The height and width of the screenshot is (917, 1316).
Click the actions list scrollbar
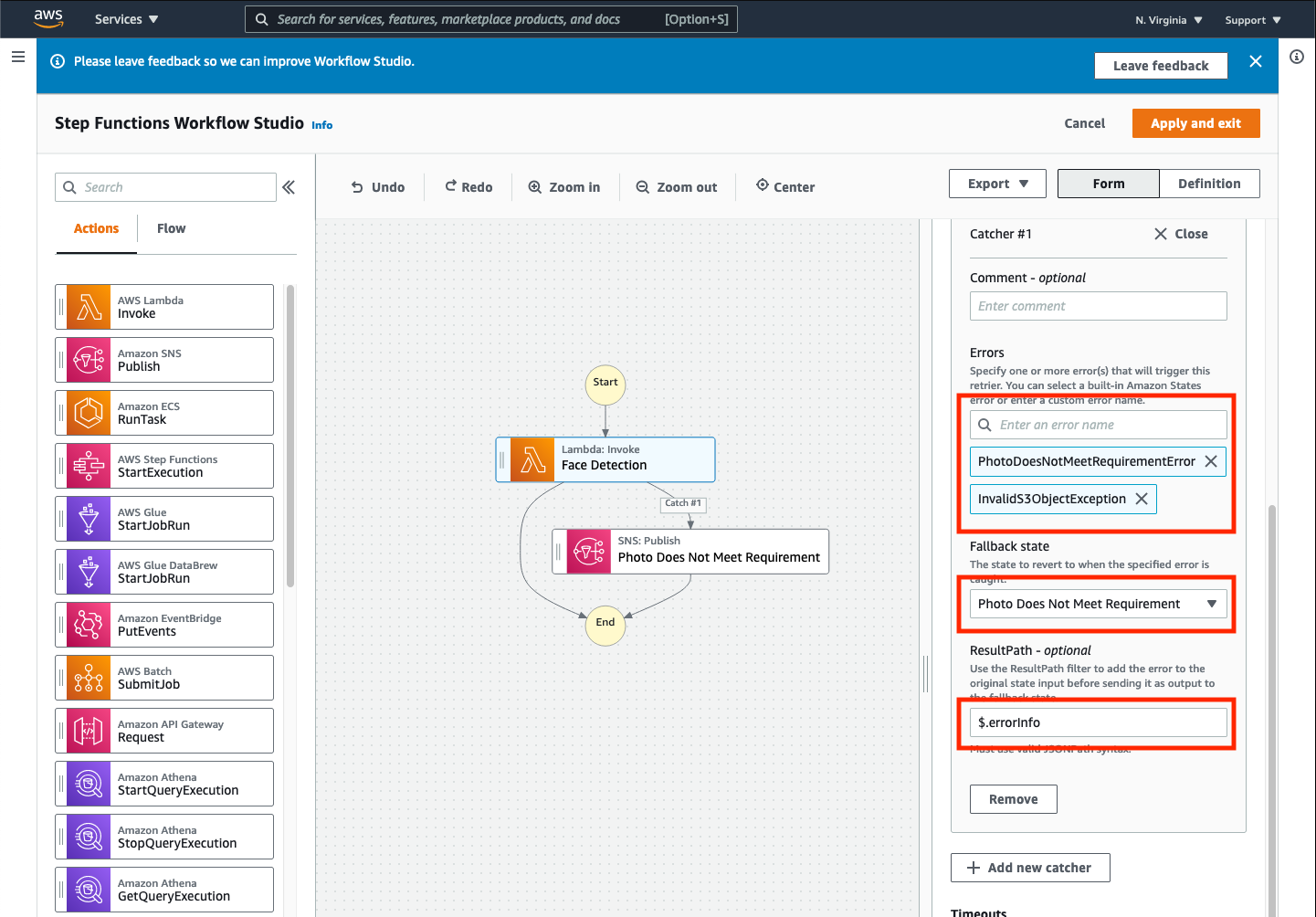coord(290,436)
